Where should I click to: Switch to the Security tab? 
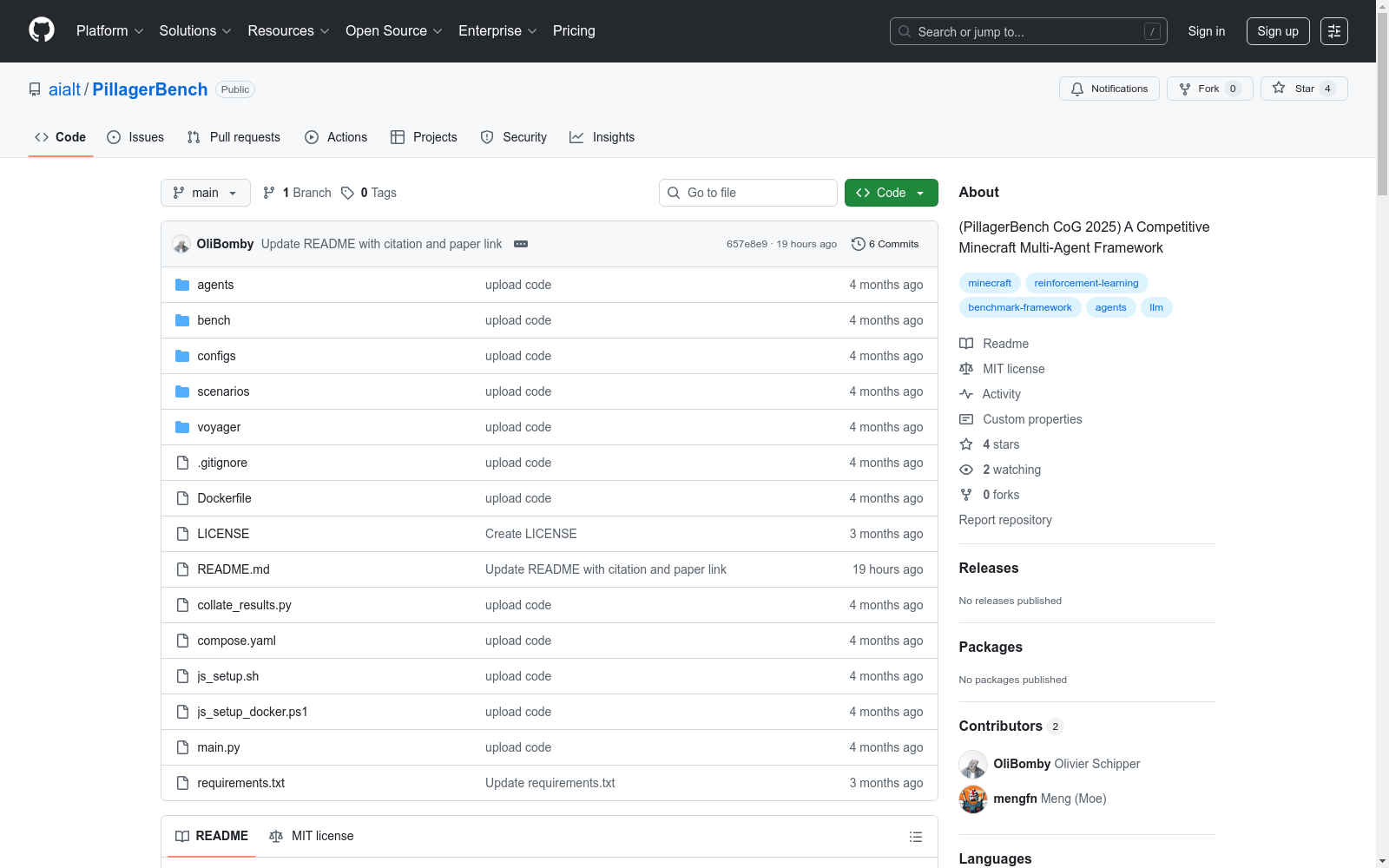tap(514, 137)
